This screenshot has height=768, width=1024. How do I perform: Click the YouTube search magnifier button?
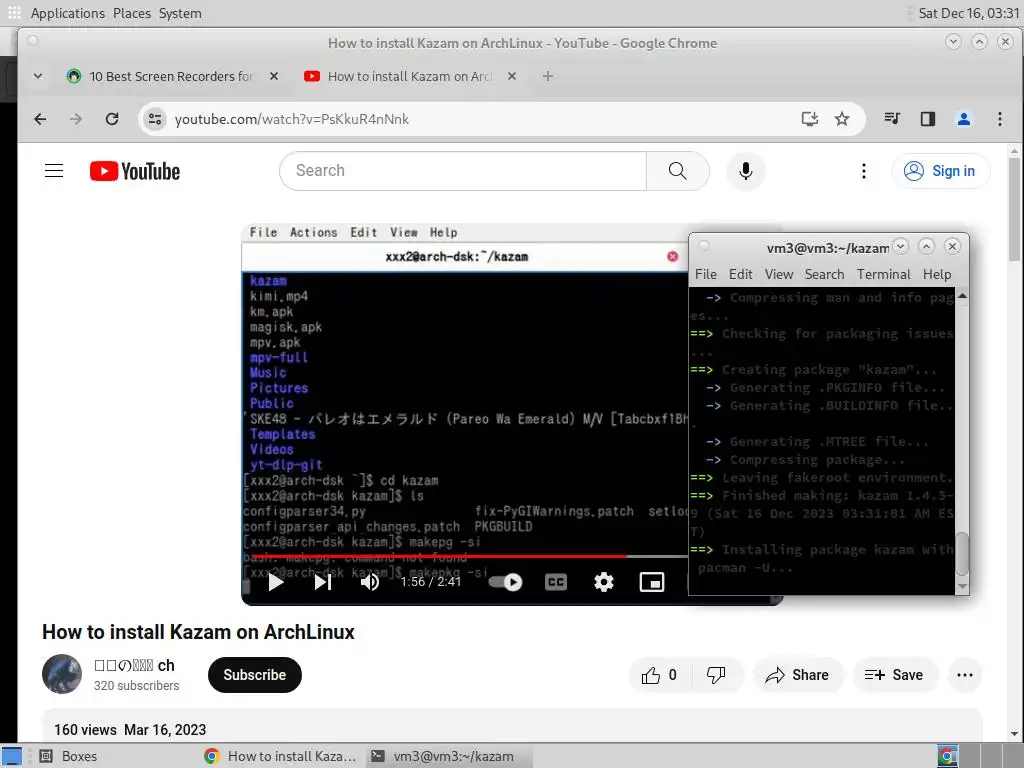(678, 171)
